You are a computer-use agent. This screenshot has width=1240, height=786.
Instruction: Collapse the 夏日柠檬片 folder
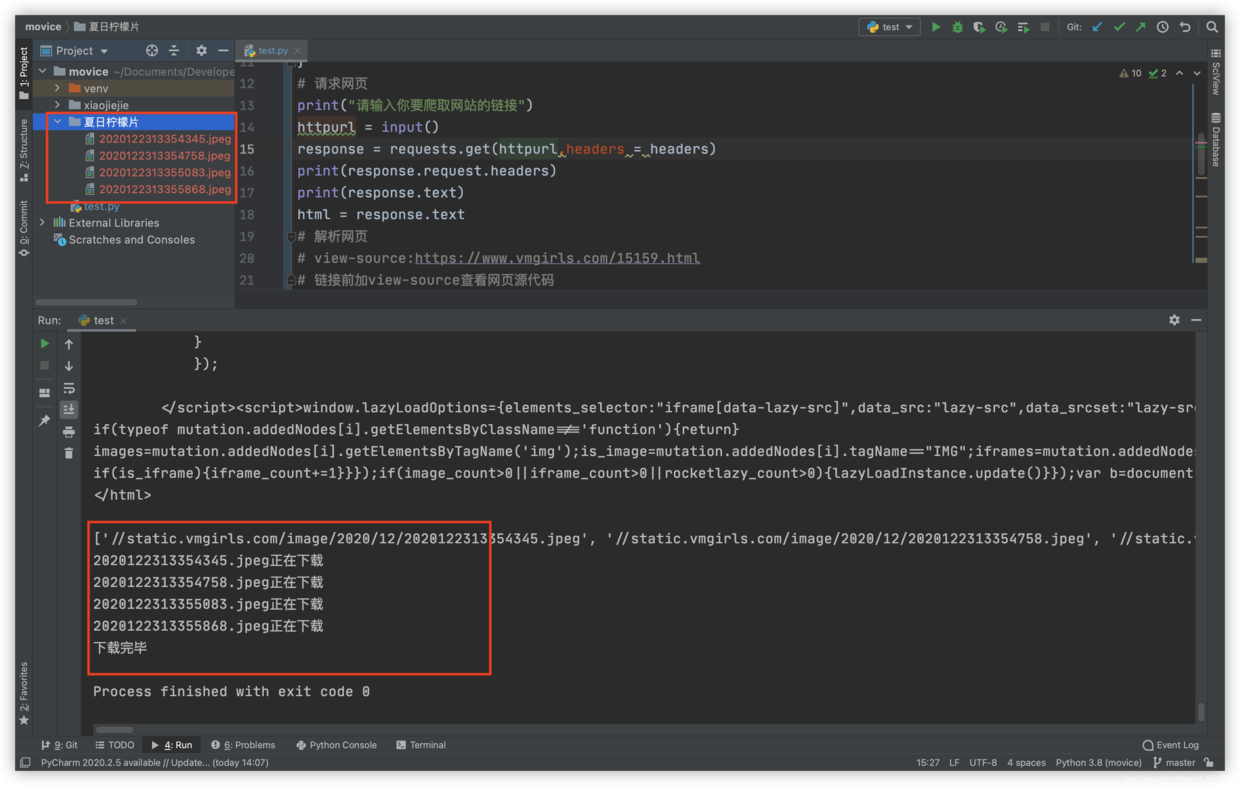click(58, 121)
